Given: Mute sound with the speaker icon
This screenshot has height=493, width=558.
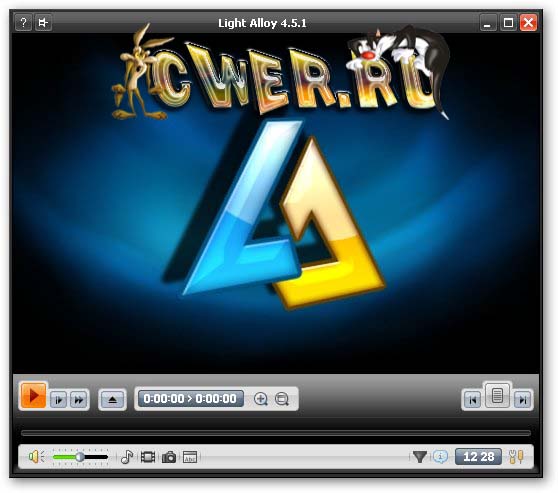Looking at the screenshot, I should [36, 456].
